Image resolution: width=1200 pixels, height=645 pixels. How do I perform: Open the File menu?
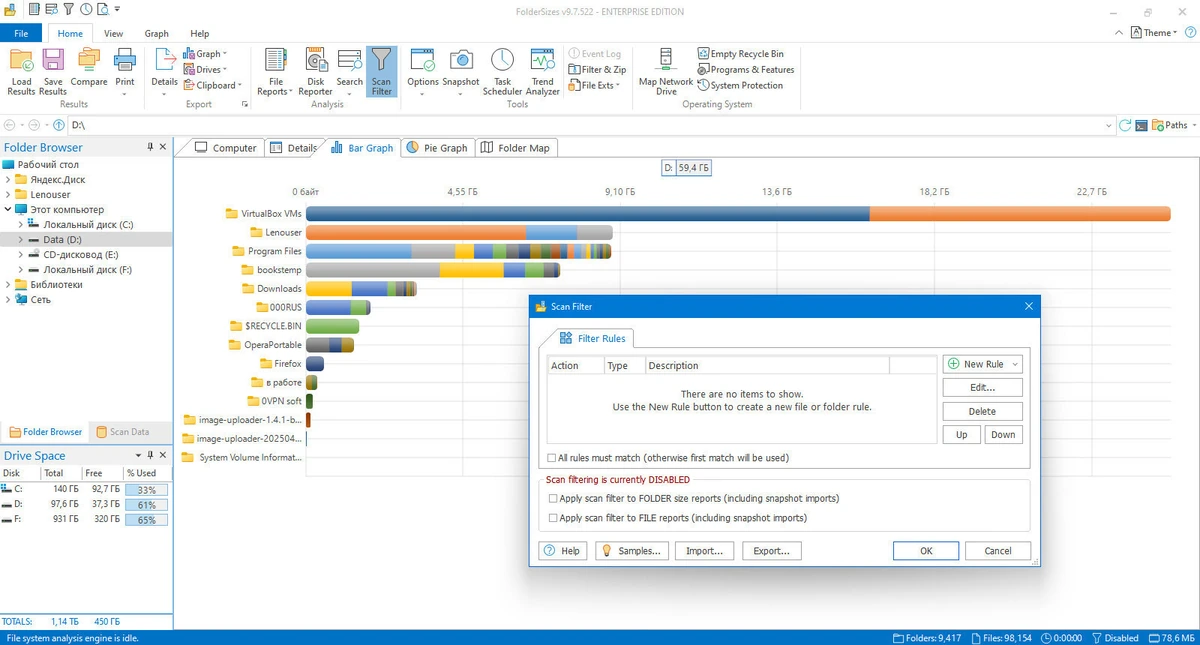click(21, 33)
